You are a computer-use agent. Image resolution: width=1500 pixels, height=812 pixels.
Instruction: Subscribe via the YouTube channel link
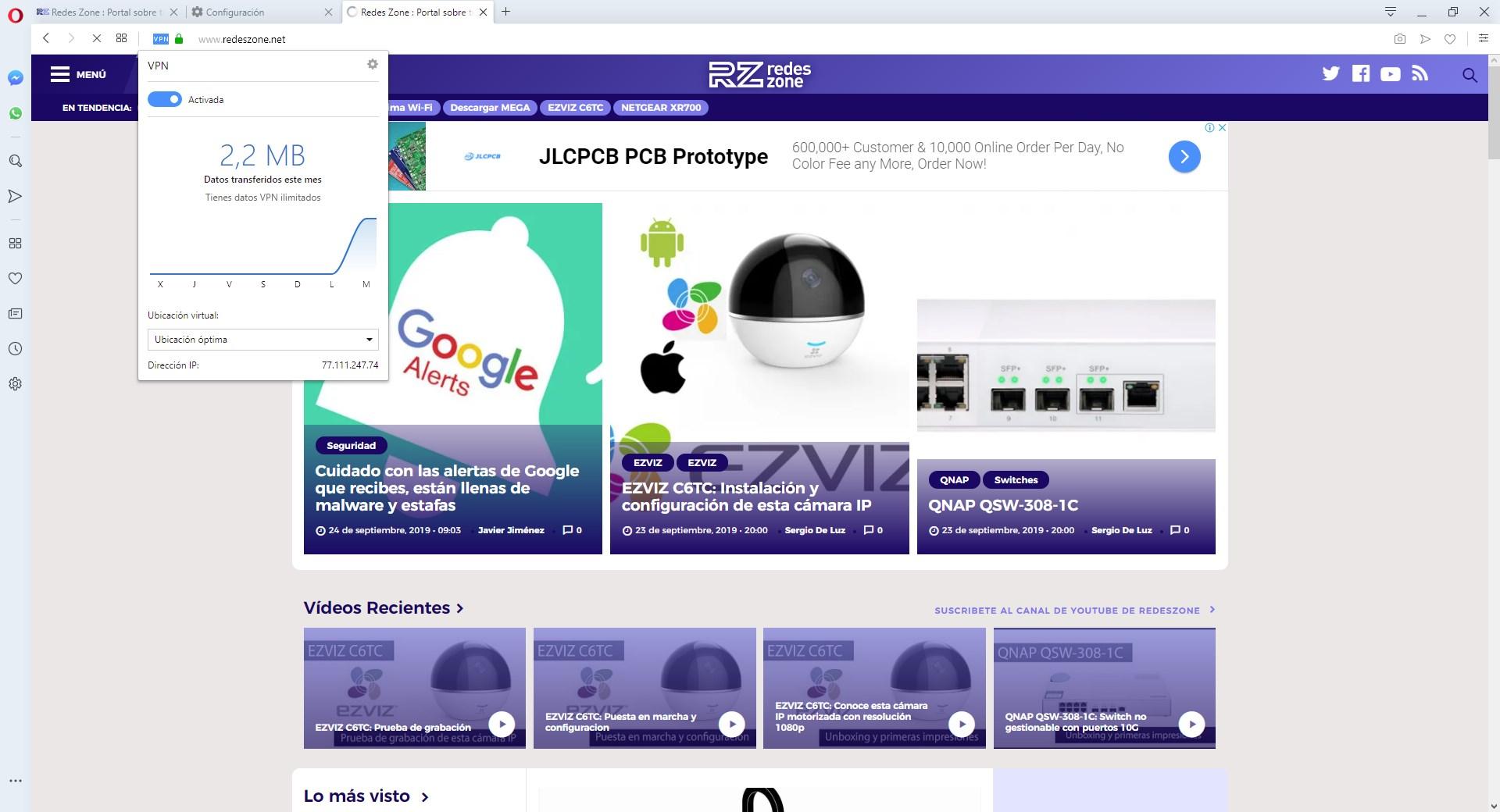click(1075, 611)
